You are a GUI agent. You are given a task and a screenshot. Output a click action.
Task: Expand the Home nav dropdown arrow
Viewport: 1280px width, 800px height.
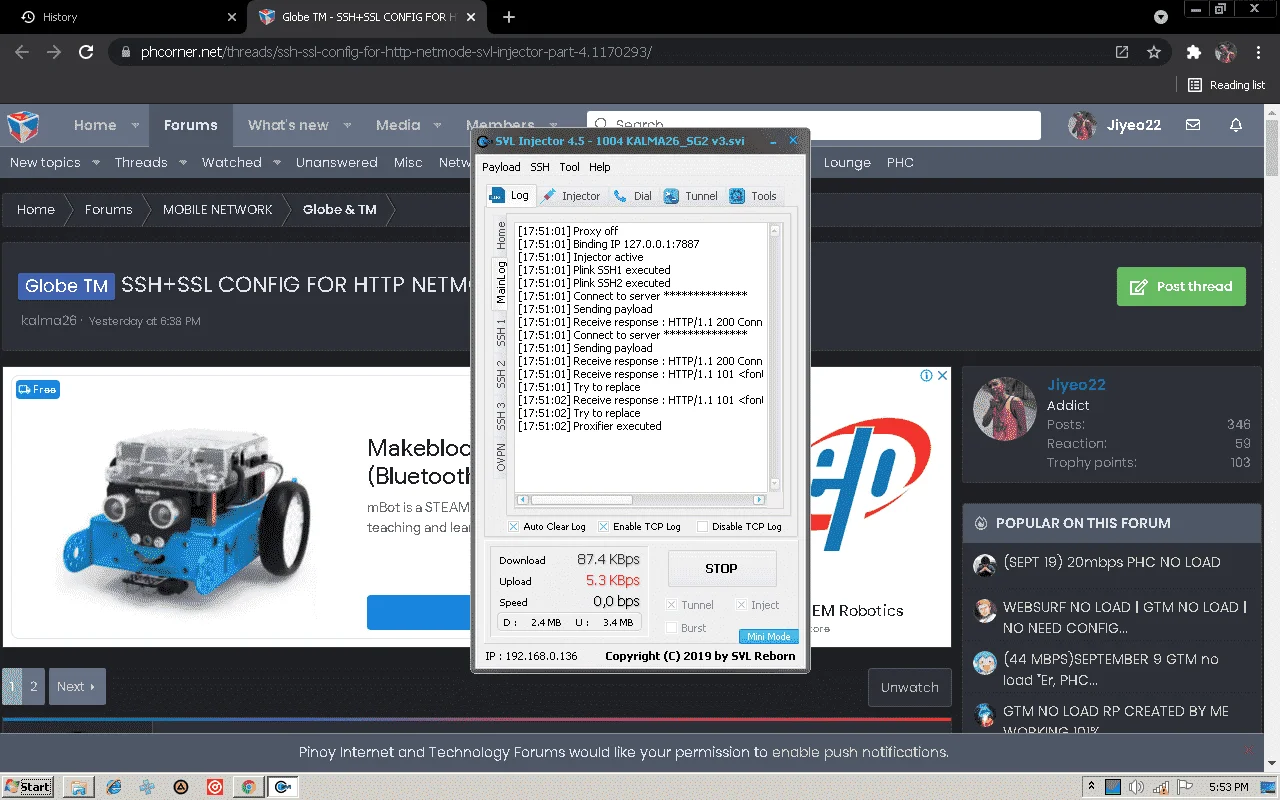point(137,125)
